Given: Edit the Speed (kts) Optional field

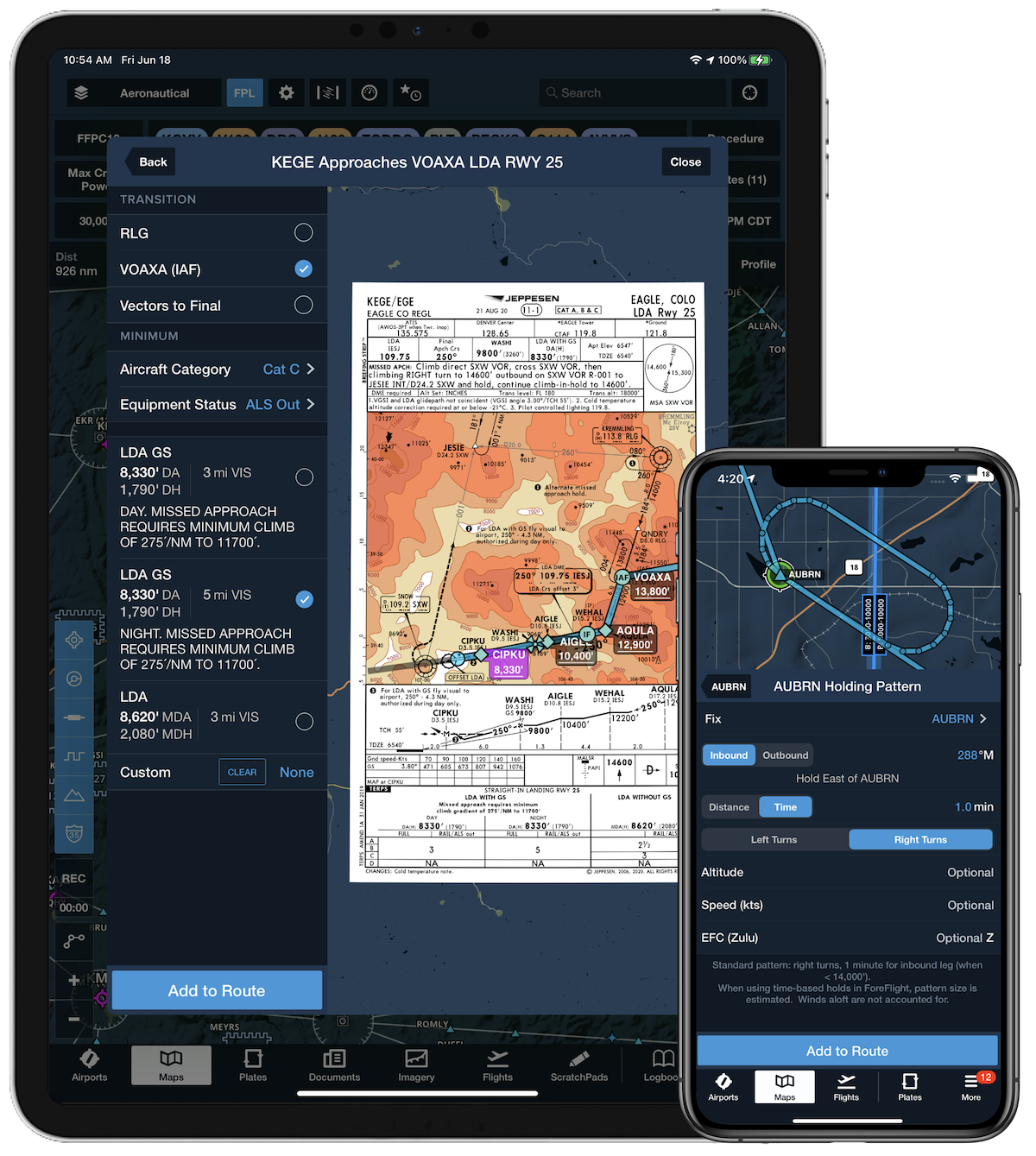Looking at the screenshot, I should click(x=847, y=906).
